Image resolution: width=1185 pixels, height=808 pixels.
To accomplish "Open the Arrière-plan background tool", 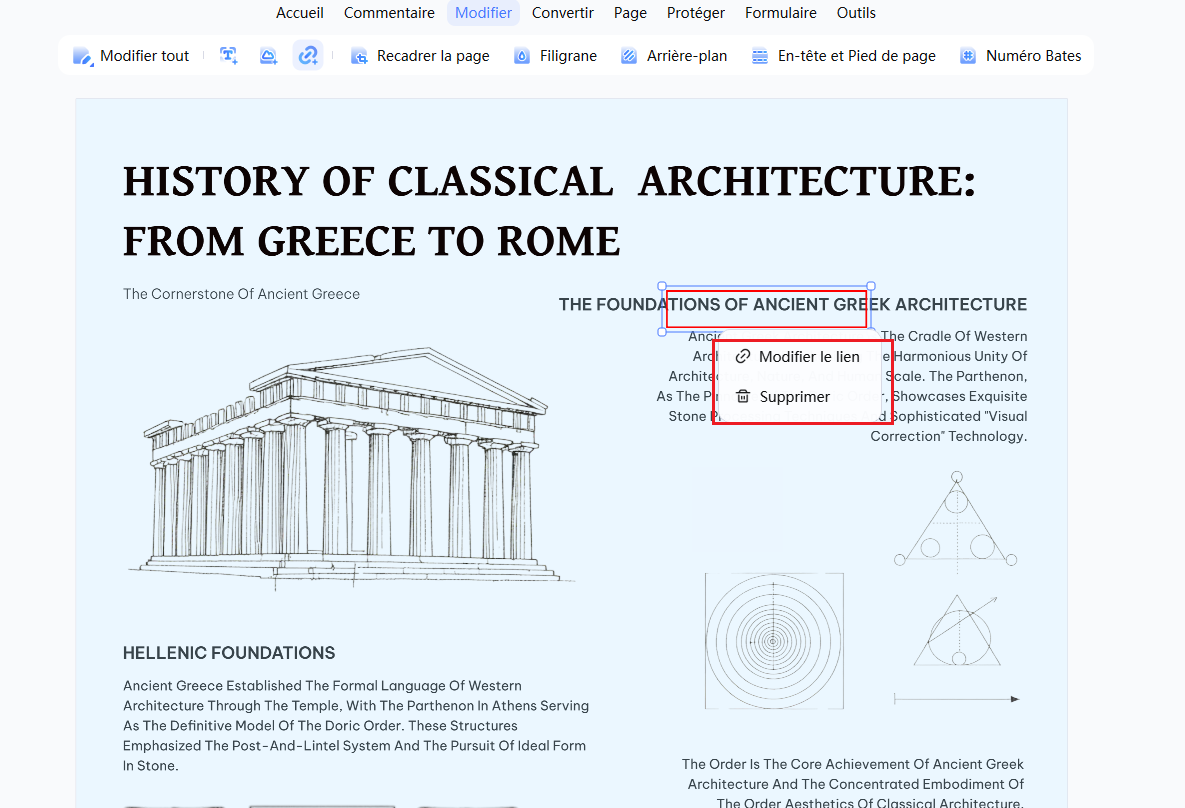I will (674, 56).
